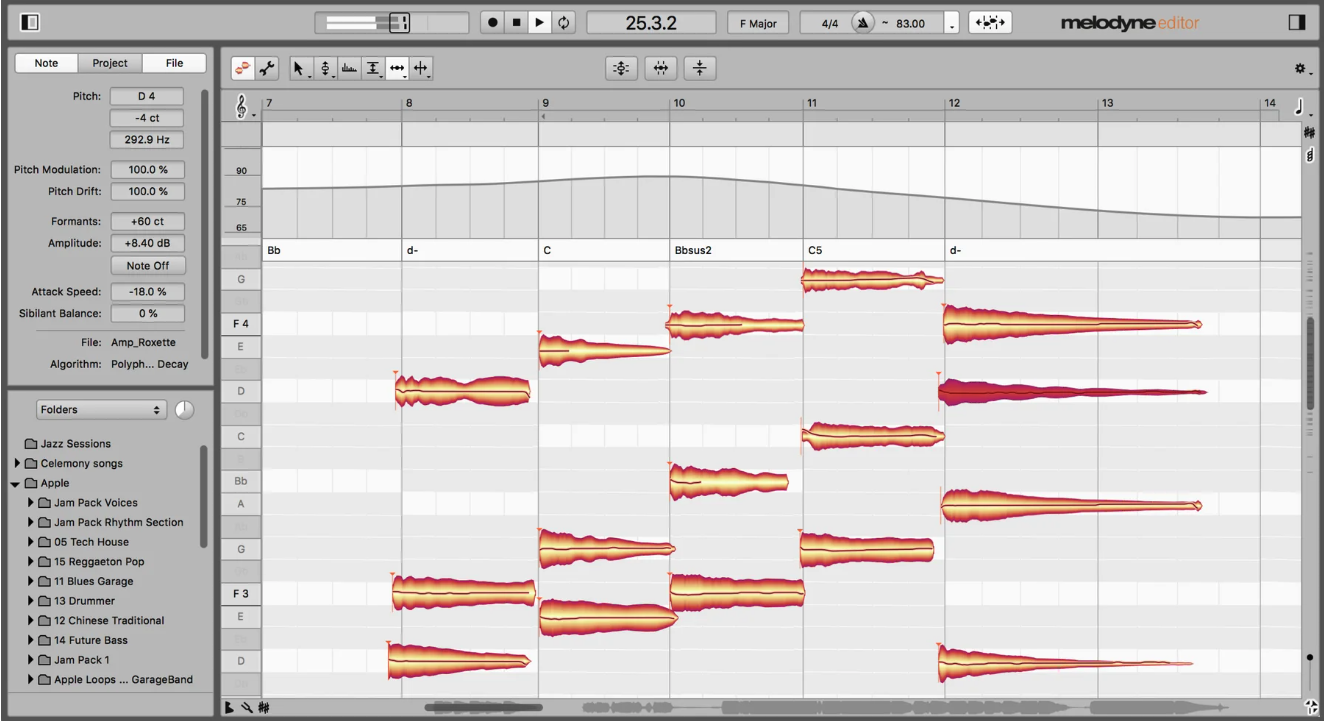Switch to the Project tab
Image resolution: width=1324 pixels, height=721 pixels.
coord(110,63)
